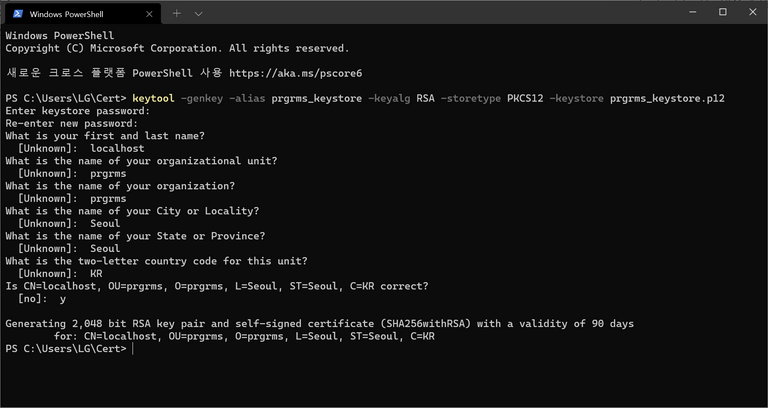Click the -storetype parameter in command
This screenshot has height=408, width=768.
(x=471, y=98)
